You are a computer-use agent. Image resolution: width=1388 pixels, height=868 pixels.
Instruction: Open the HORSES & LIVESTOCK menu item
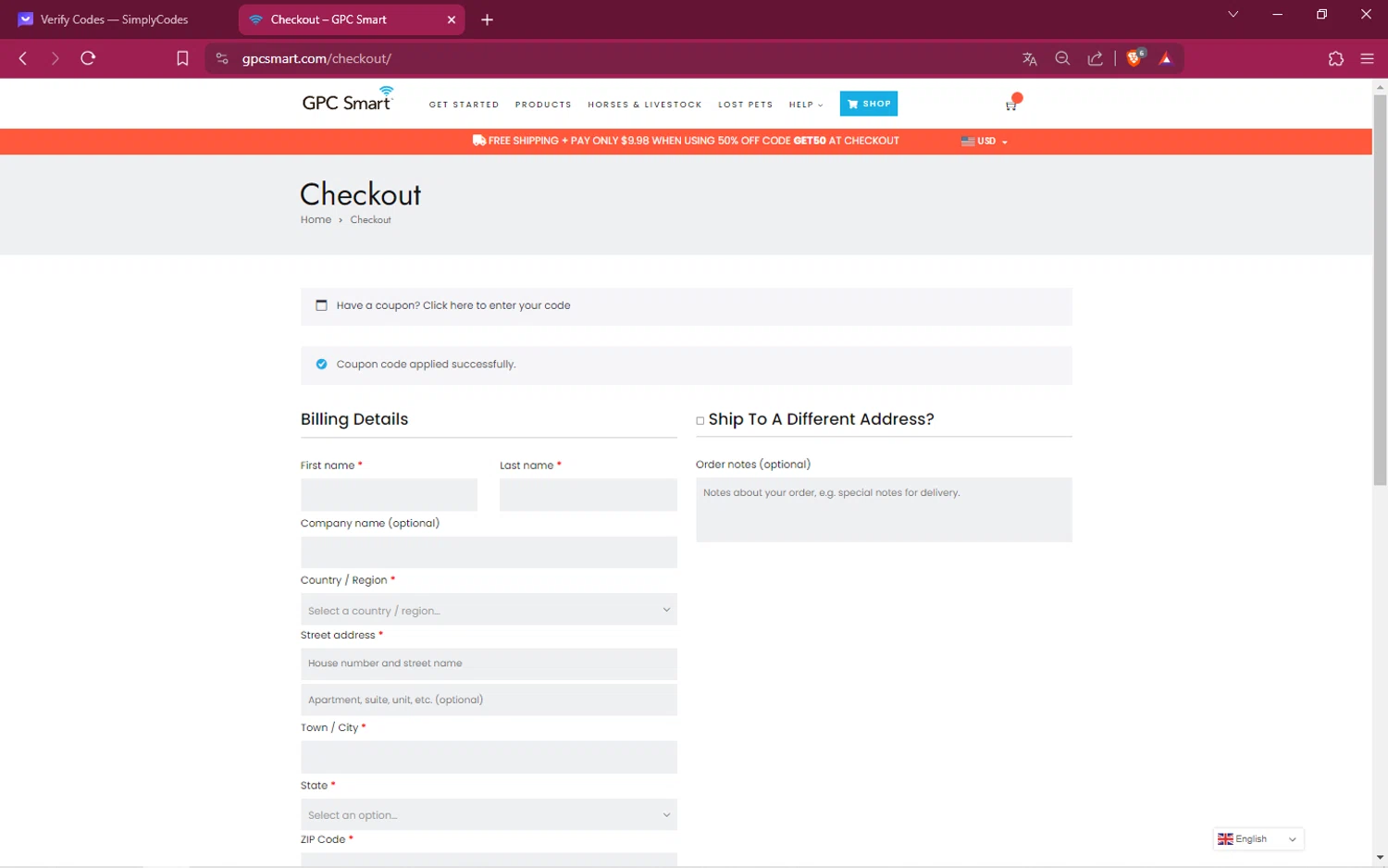(x=645, y=105)
